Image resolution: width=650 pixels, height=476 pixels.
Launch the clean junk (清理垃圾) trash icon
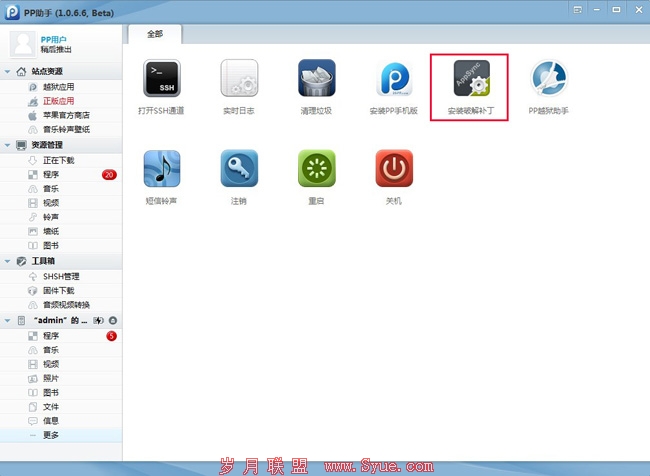(x=316, y=78)
